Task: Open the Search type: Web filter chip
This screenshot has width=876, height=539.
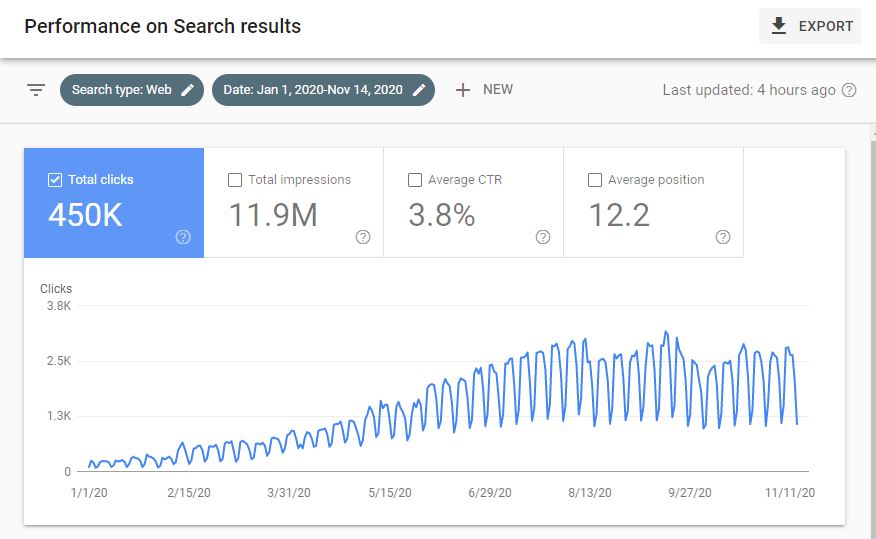Action: [132, 90]
